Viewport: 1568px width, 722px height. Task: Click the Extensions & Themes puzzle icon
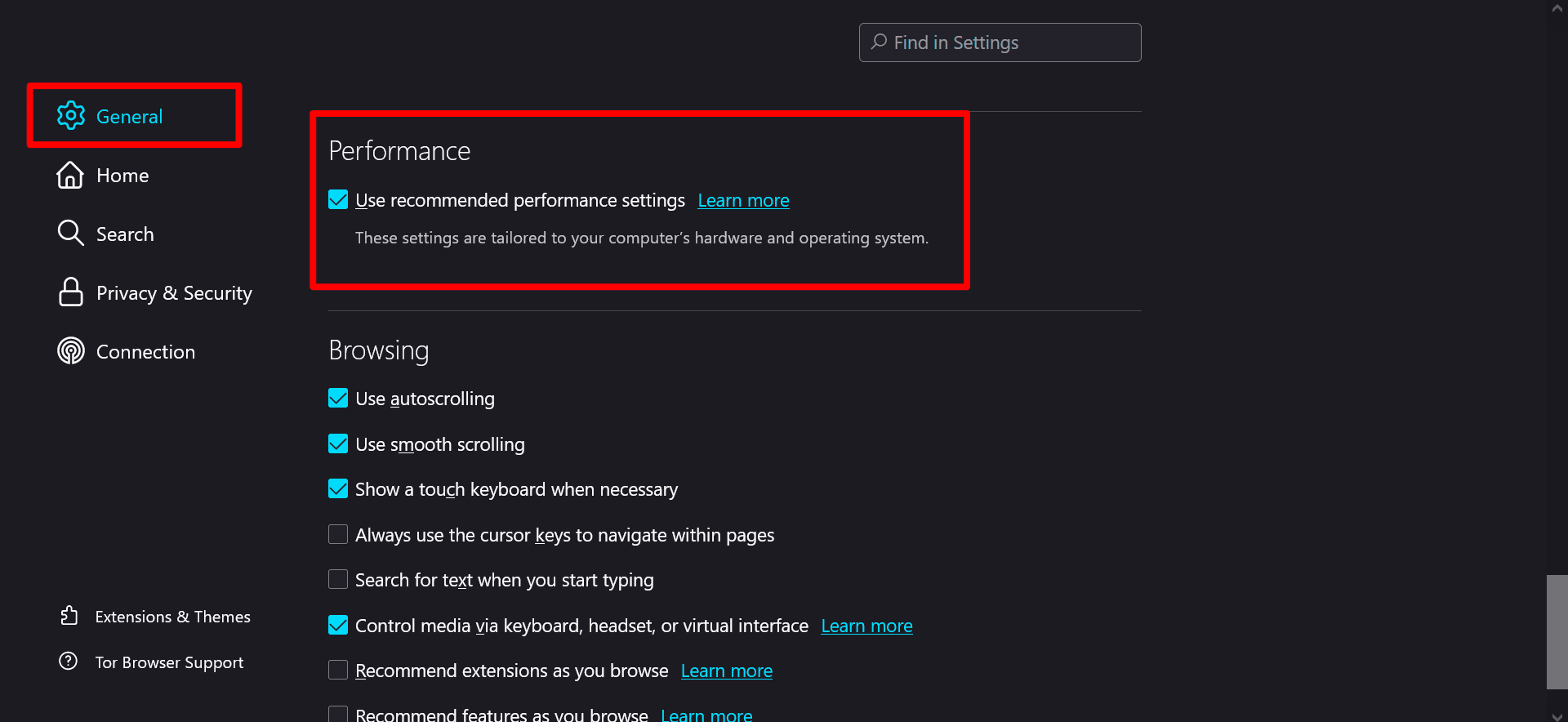tap(69, 616)
